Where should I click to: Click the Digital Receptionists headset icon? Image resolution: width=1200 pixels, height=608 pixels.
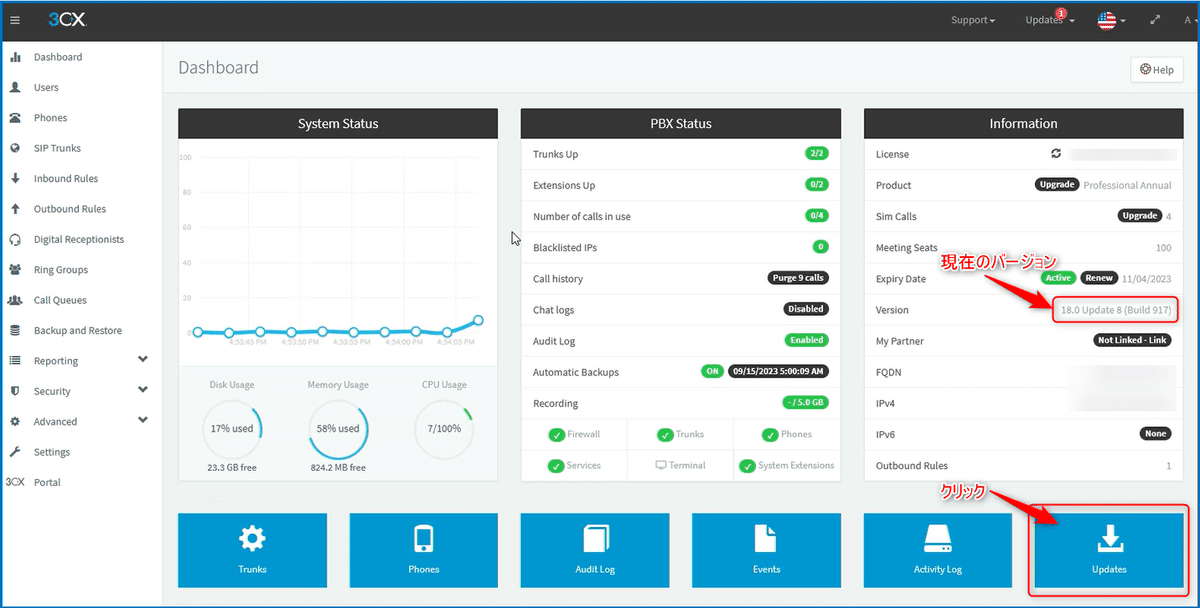click(x=15, y=239)
